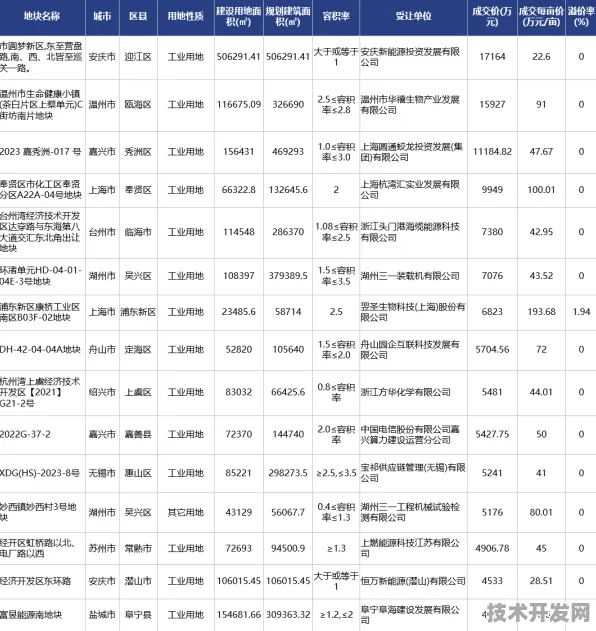
Task: Select the 定海区 district cell
Action: point(138,350)
